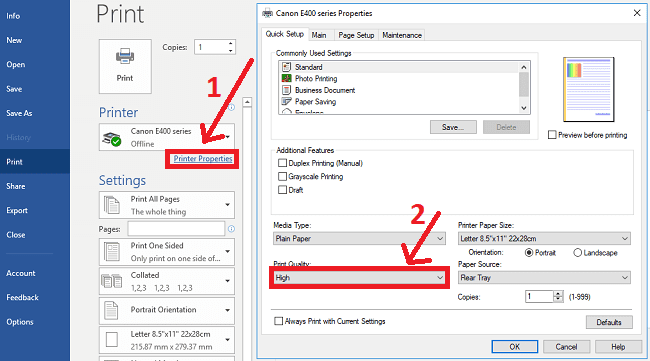650x361 pixels.
Task: Click scroll up arrow of print settings pane
Action: click(247, 102)
